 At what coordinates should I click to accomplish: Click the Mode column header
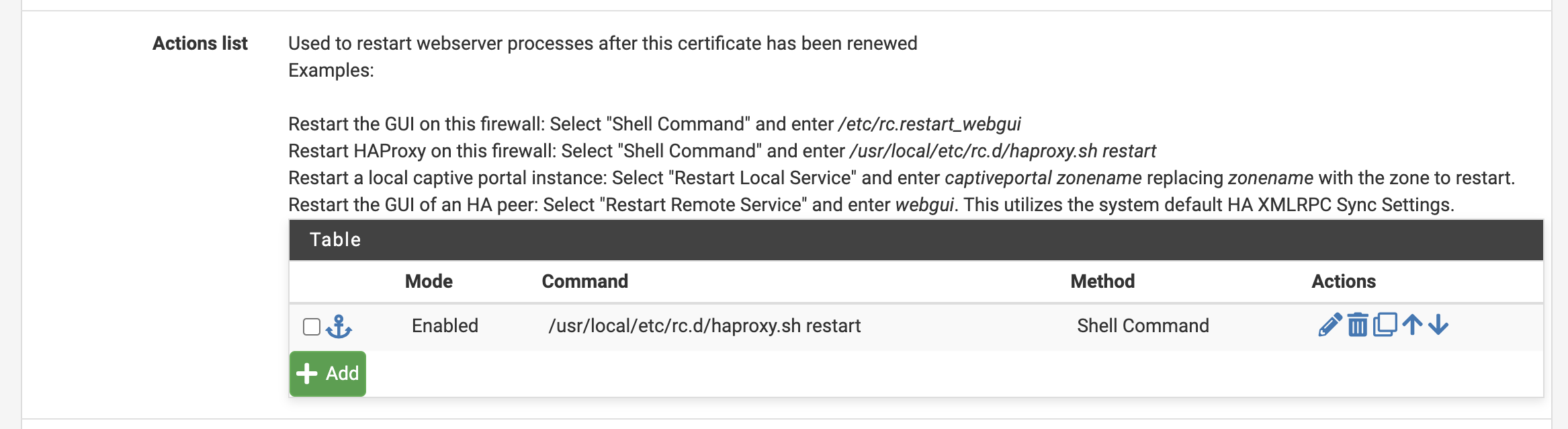pos(428,281)
